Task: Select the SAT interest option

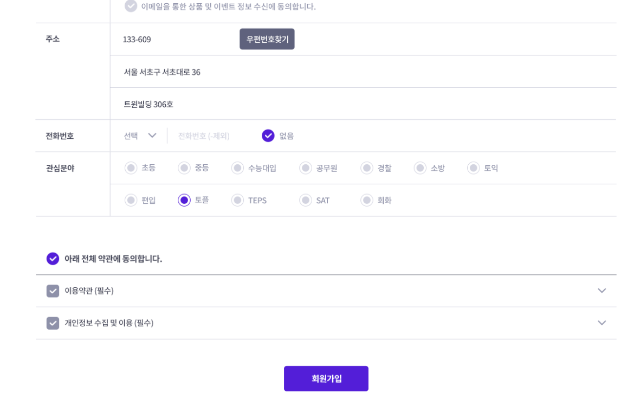Action: (306, 200)
